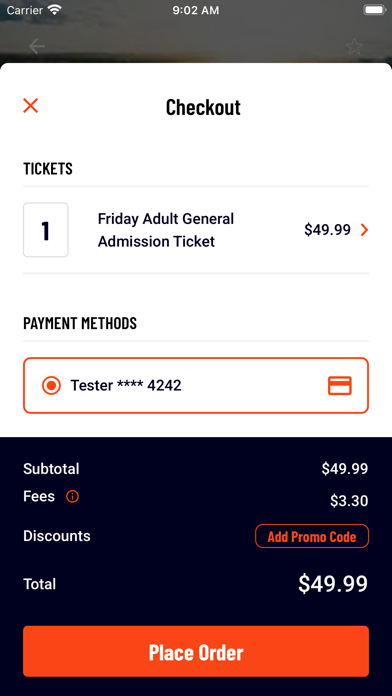The height and width of the screenshot is (696, 392).
Task: Tap the back arrow behind the sheet
Action: click(37, 46)
